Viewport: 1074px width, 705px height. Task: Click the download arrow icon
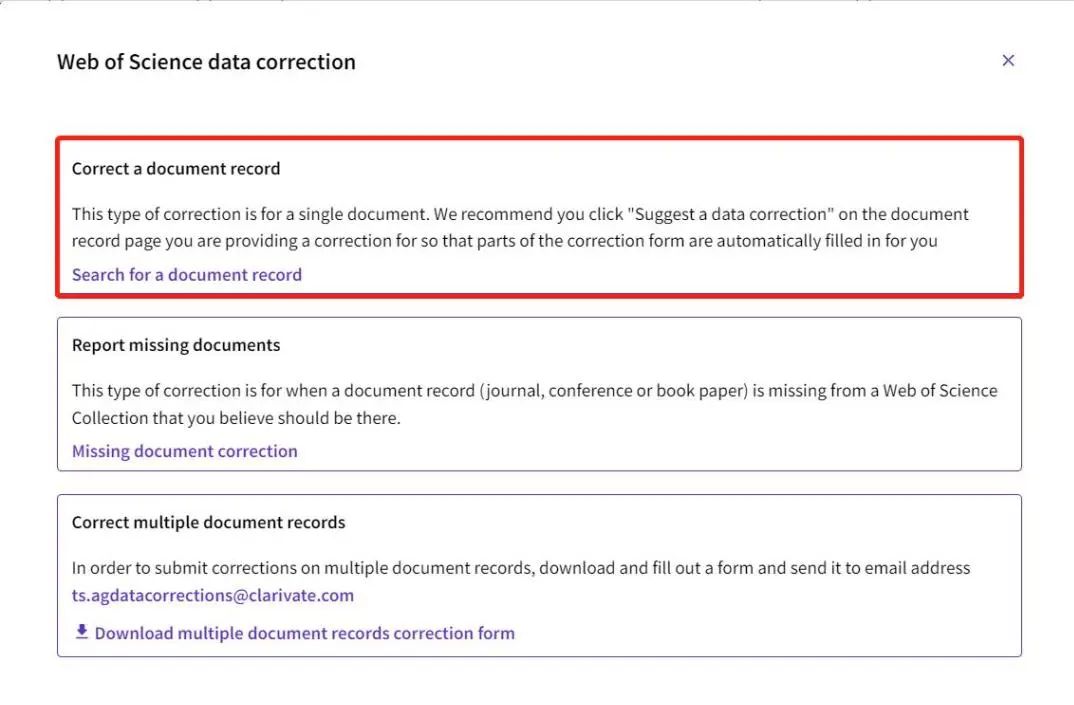pos(82,632)
